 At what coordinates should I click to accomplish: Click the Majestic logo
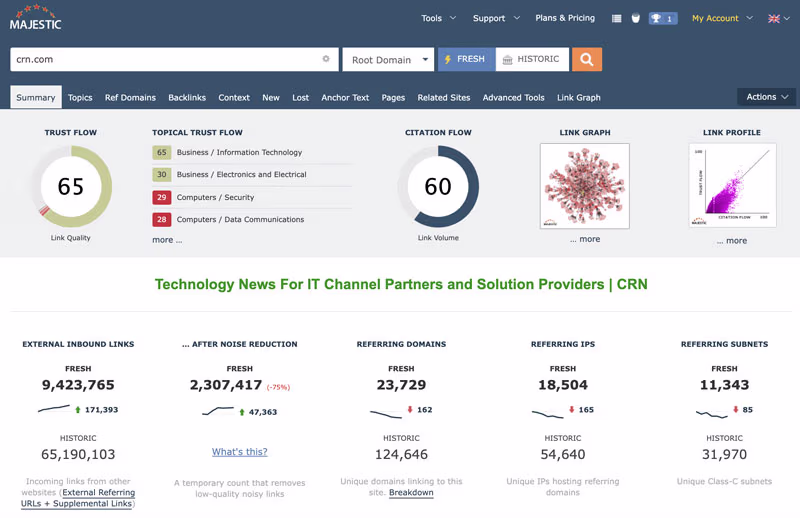point(36,18)
